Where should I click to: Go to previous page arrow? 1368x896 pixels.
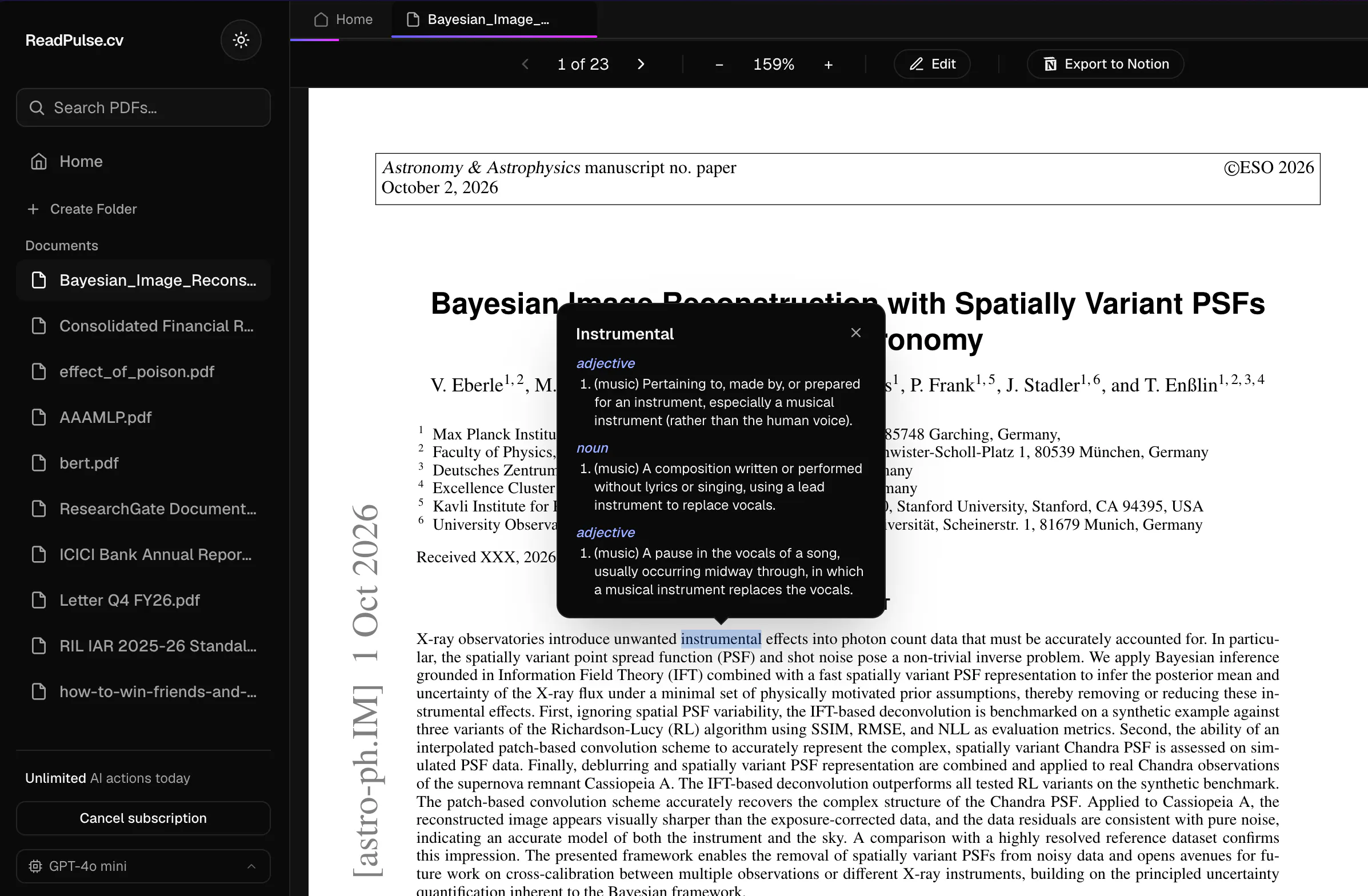click(525, 65)
